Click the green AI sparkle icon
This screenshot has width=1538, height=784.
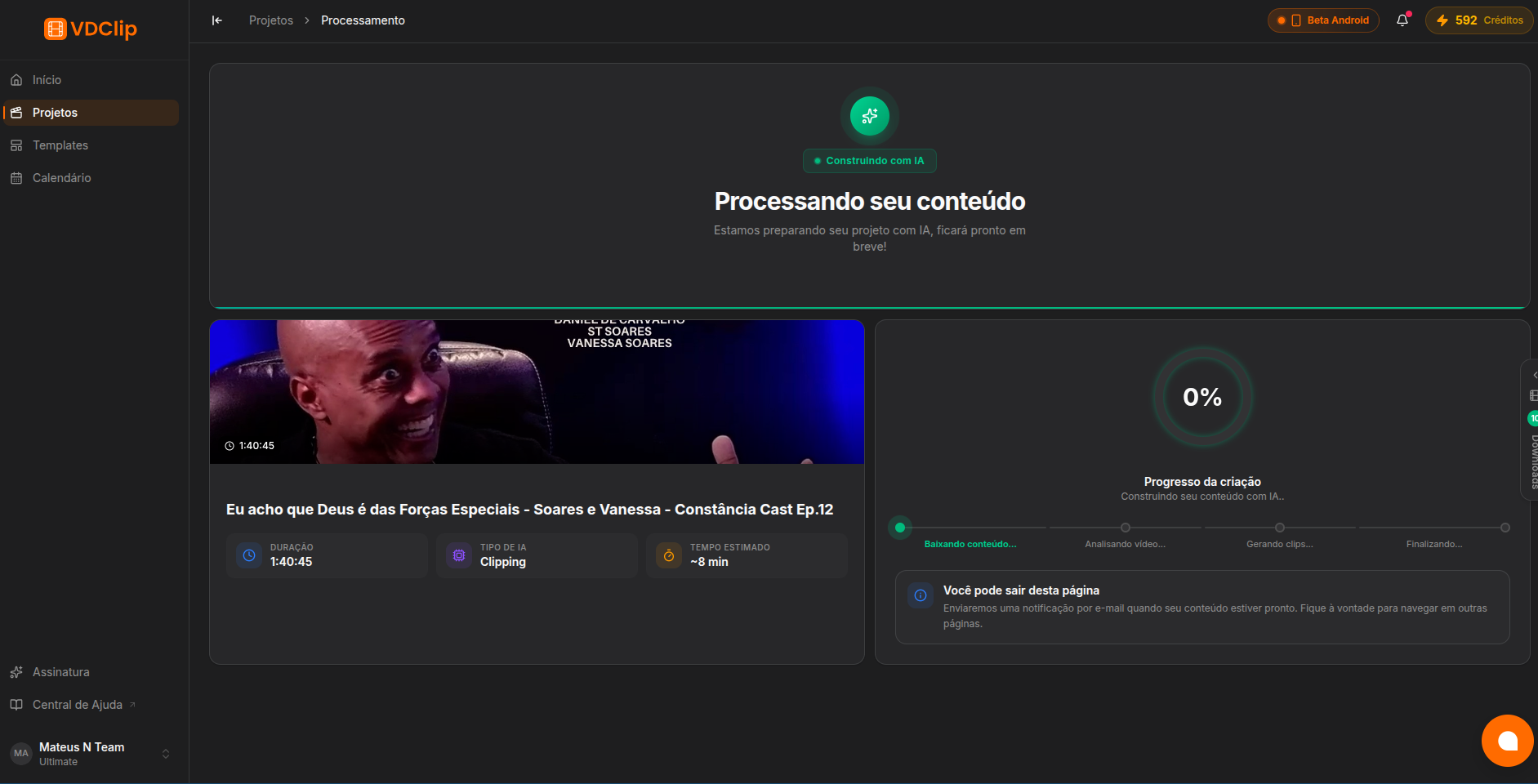point(870,116)
